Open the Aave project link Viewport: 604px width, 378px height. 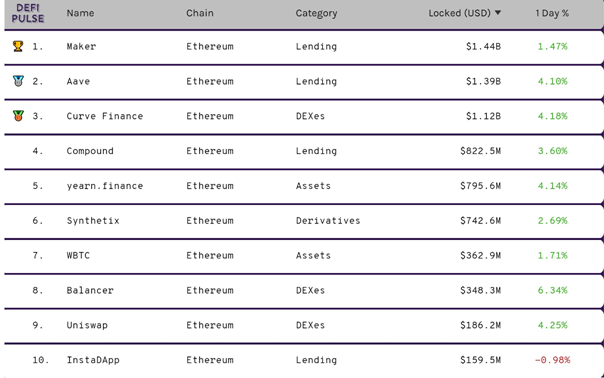point(78,81)
